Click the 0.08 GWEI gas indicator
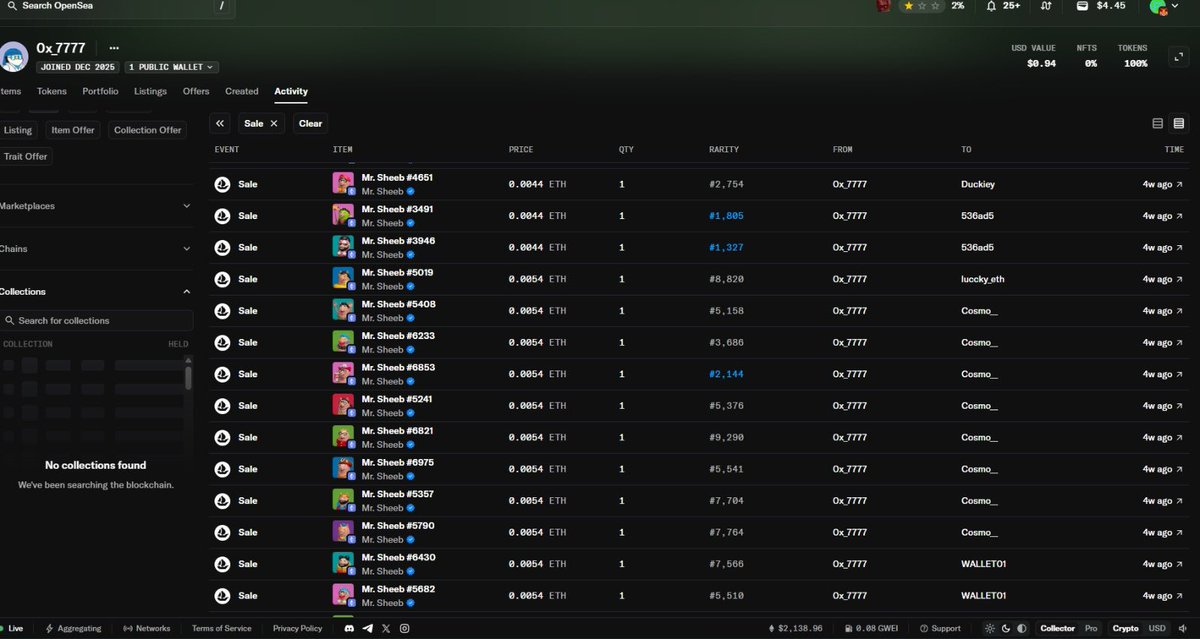 point(873,628)
